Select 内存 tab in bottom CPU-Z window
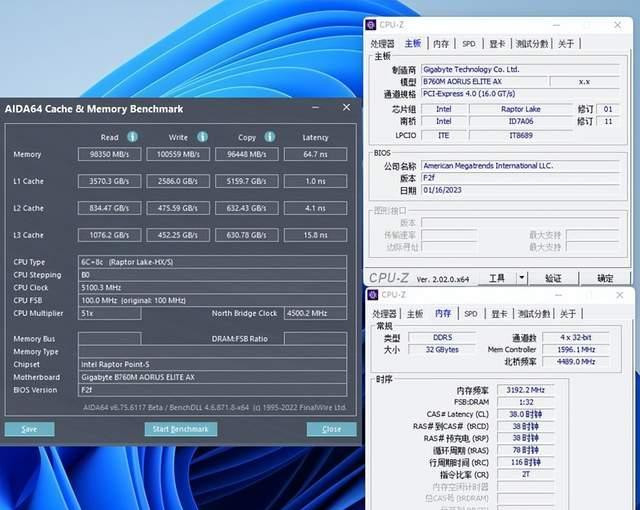Screen dimensions: 640x510 point(443,313)
